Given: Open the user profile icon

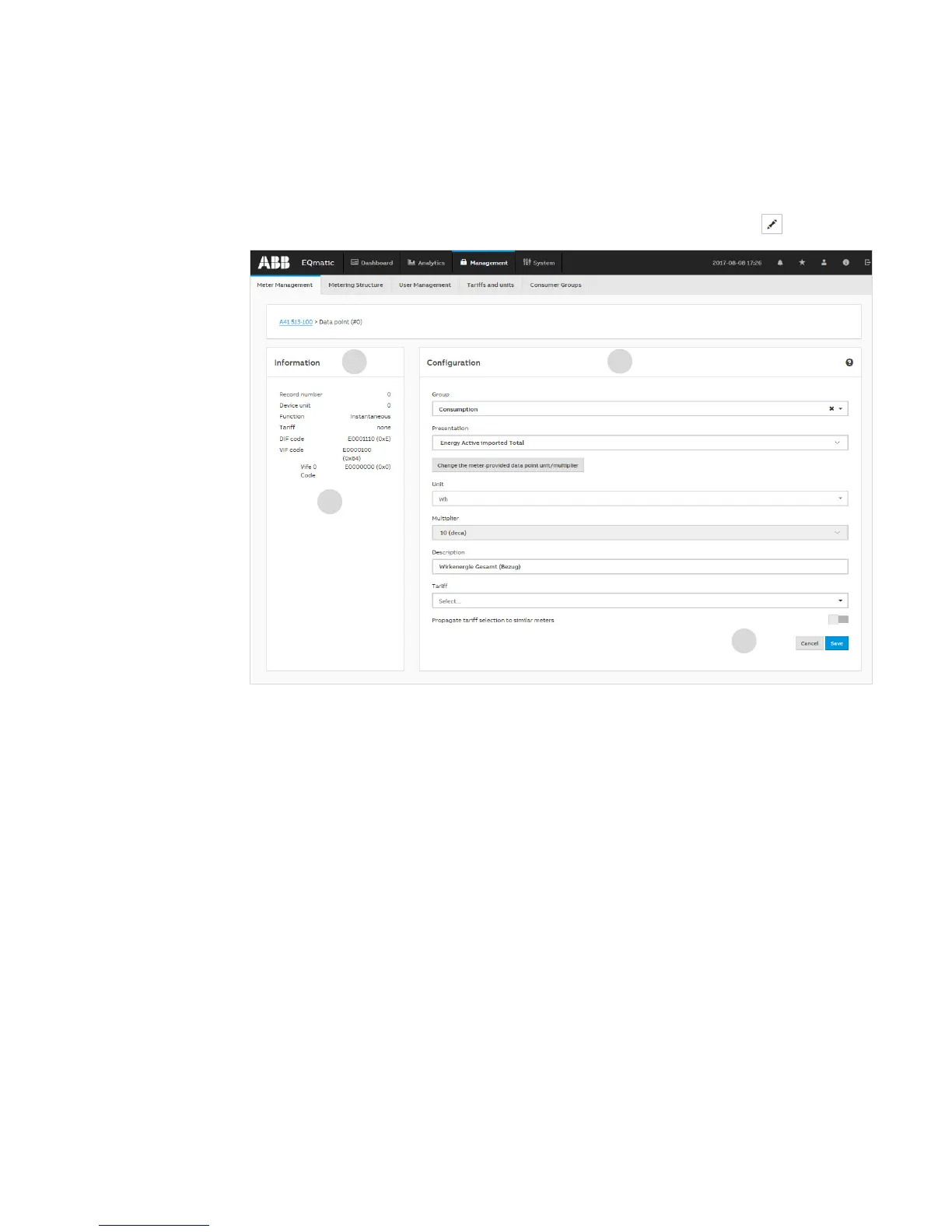Looking at the screenshot, I should [x=824, y=263].
